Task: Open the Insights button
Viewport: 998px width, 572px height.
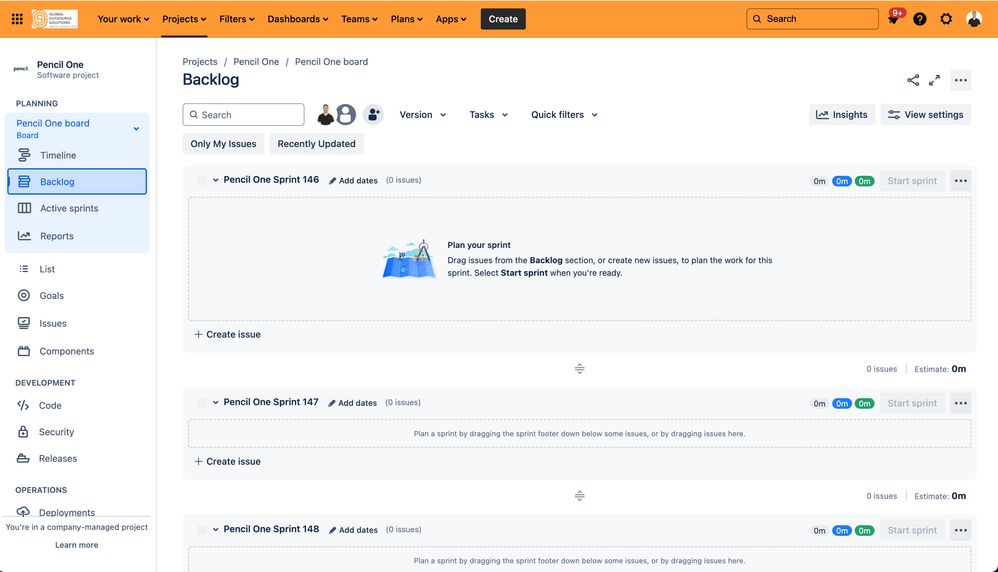Action: [x=842, y=115]
